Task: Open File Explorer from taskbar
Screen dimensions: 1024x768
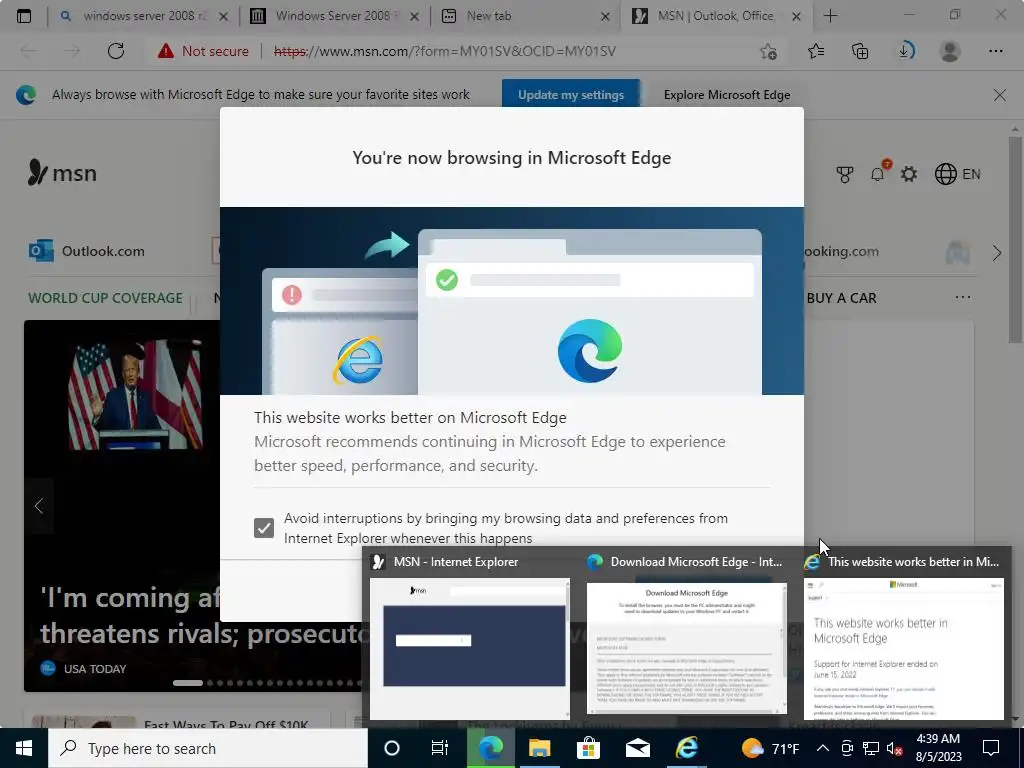Action: point(539,748)
